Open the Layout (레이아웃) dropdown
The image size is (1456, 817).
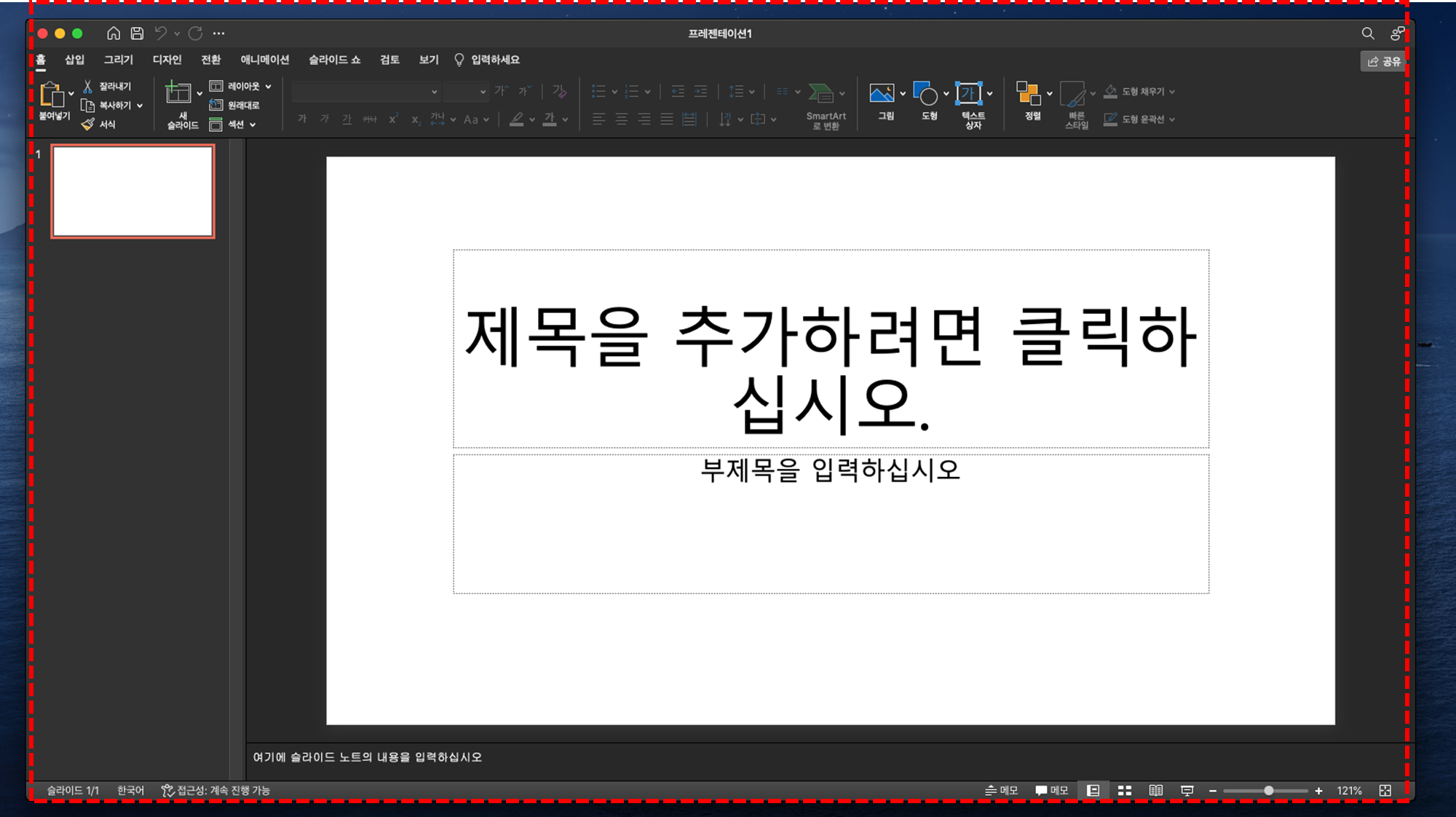240,86
